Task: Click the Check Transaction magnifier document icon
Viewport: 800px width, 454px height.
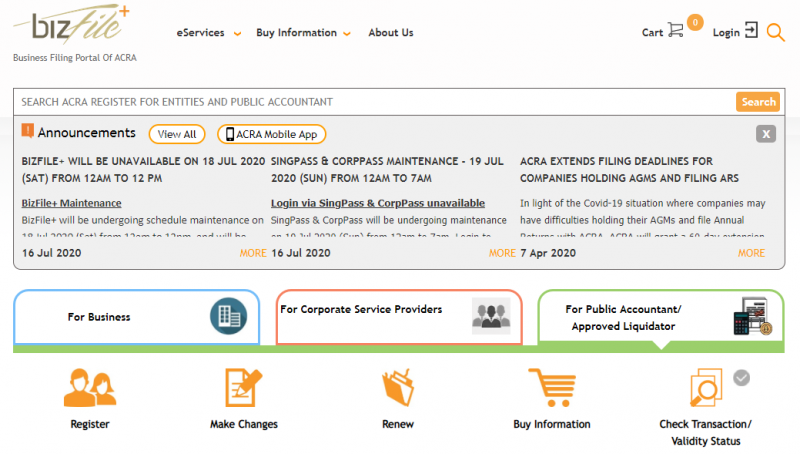Action: coord(706,388)
